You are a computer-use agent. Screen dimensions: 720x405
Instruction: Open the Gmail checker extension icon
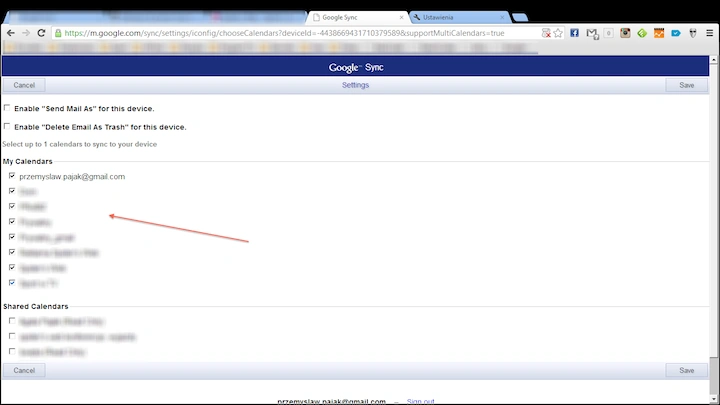pos(592,34)
